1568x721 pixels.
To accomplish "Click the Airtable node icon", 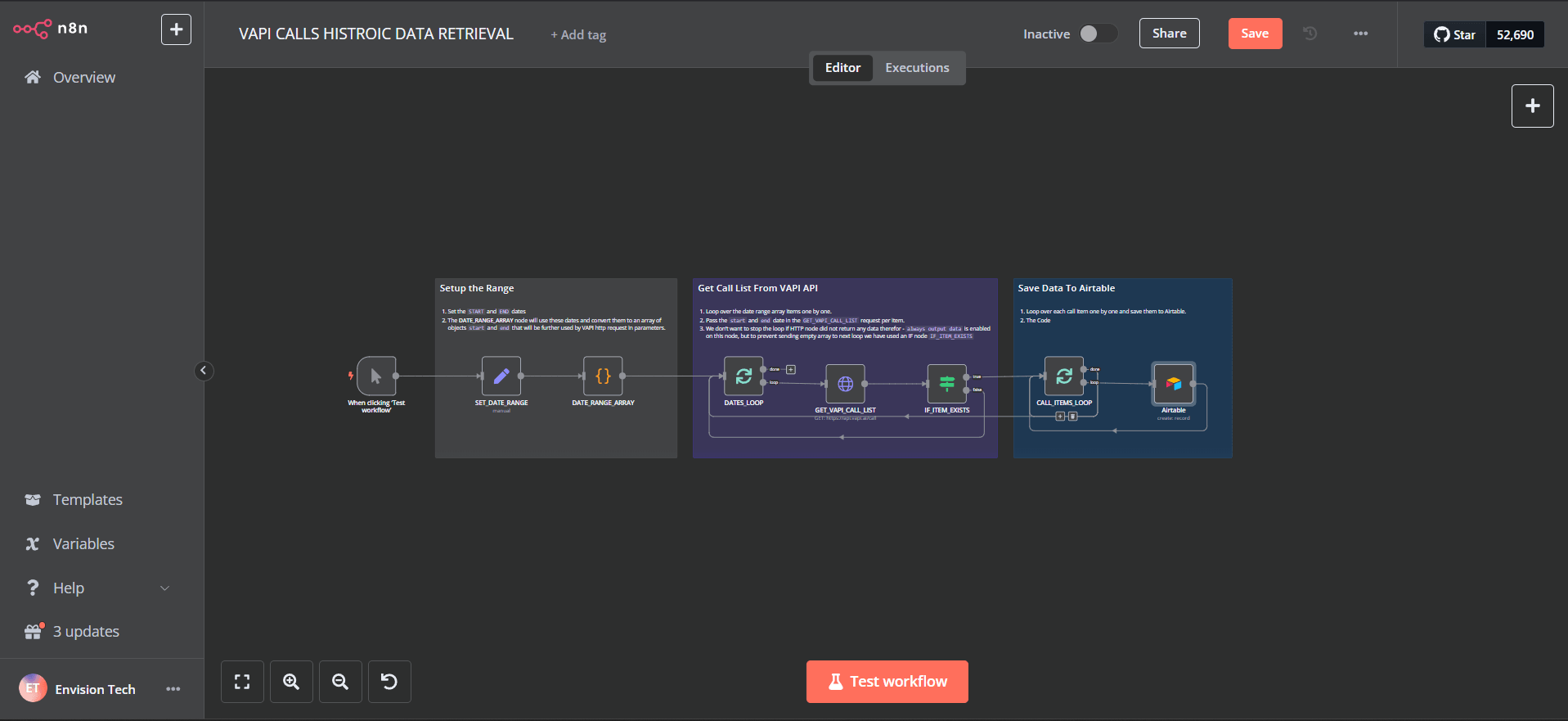I will click(x=1173, y=384).
